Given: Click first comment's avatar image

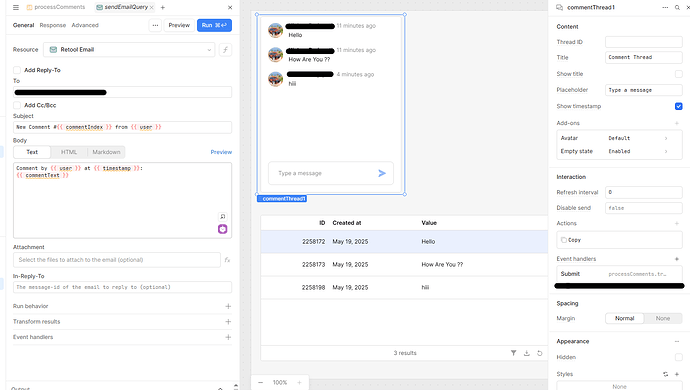Looking at the screenshot, I should (275, 30).
